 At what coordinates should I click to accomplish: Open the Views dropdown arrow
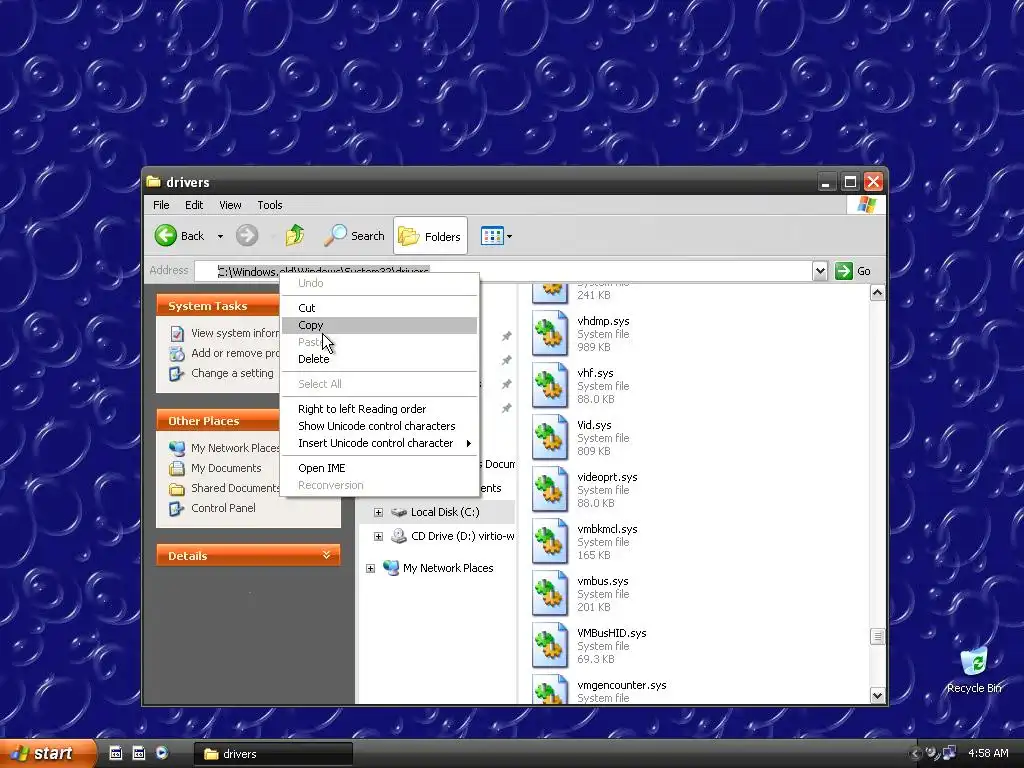tap(509, 236)
